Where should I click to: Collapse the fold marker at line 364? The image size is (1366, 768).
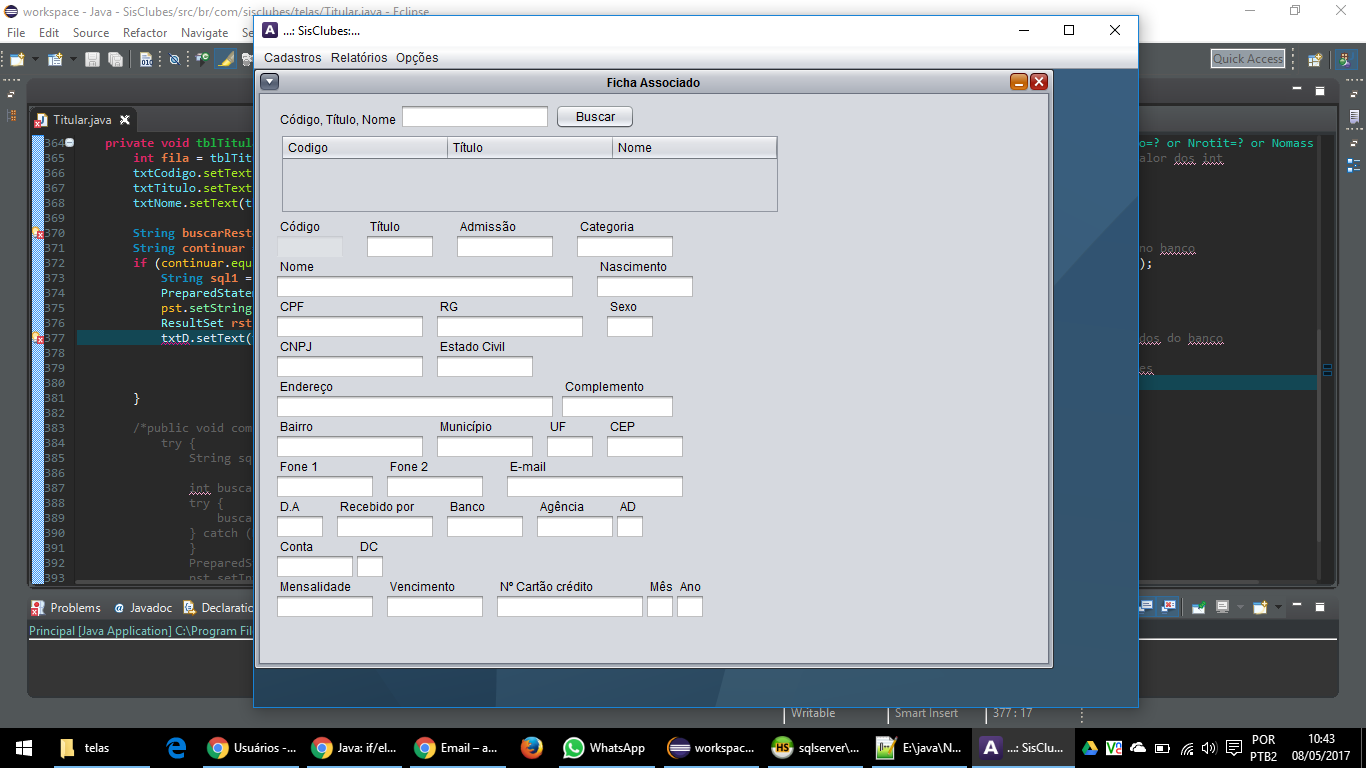pos(69,143)
